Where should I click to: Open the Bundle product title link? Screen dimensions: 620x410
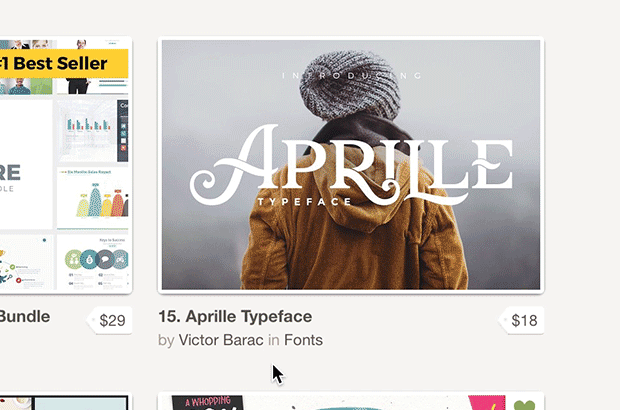click(25, 317)
